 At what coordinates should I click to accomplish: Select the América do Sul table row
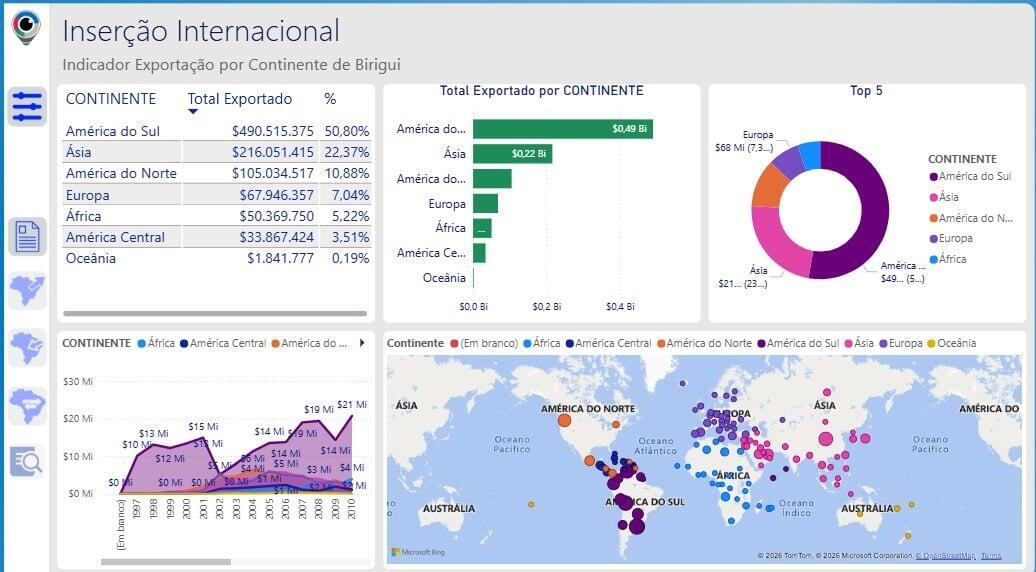tap(112, 131)
